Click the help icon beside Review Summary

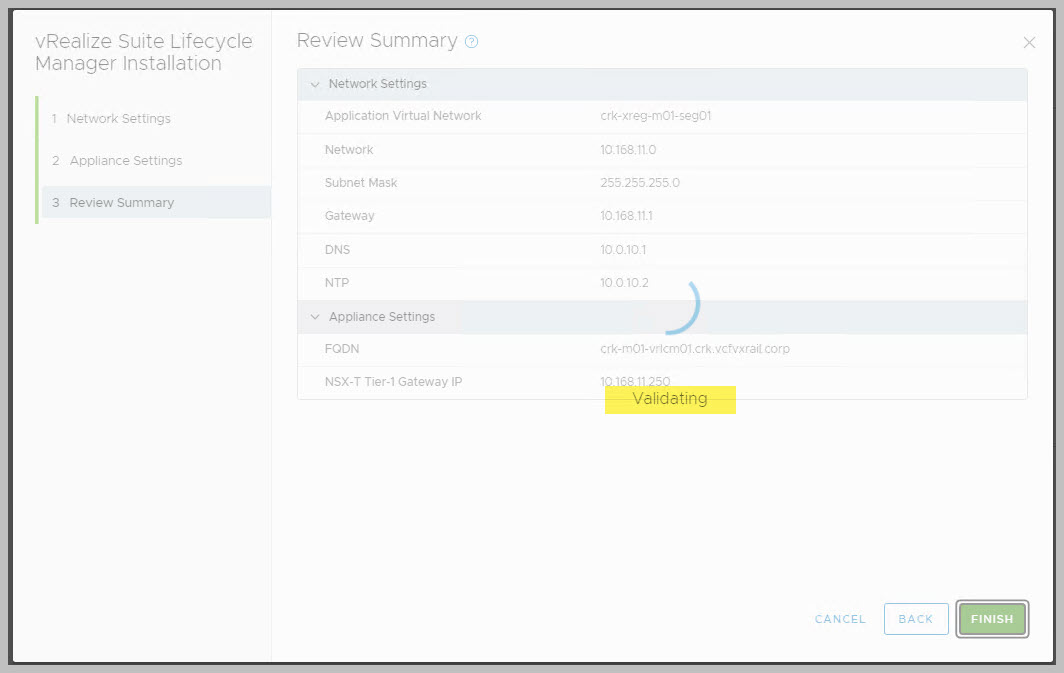click(472, 42)
